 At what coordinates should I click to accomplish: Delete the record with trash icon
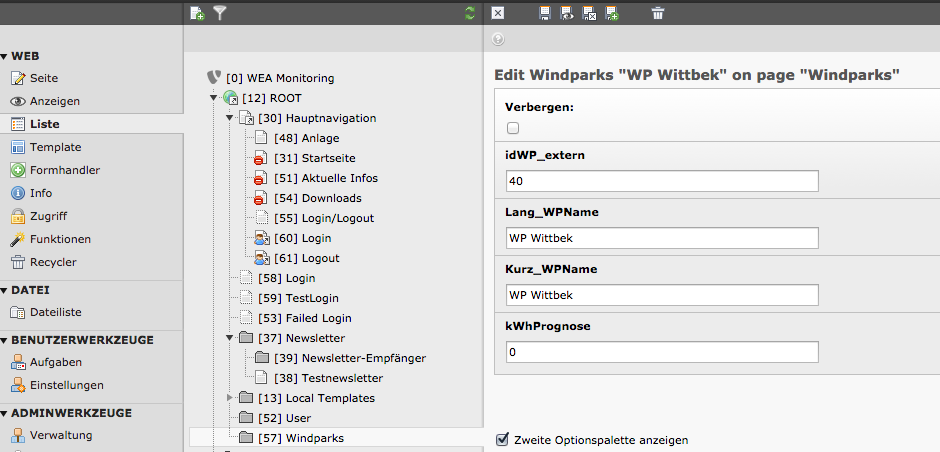tap(657, 13)
